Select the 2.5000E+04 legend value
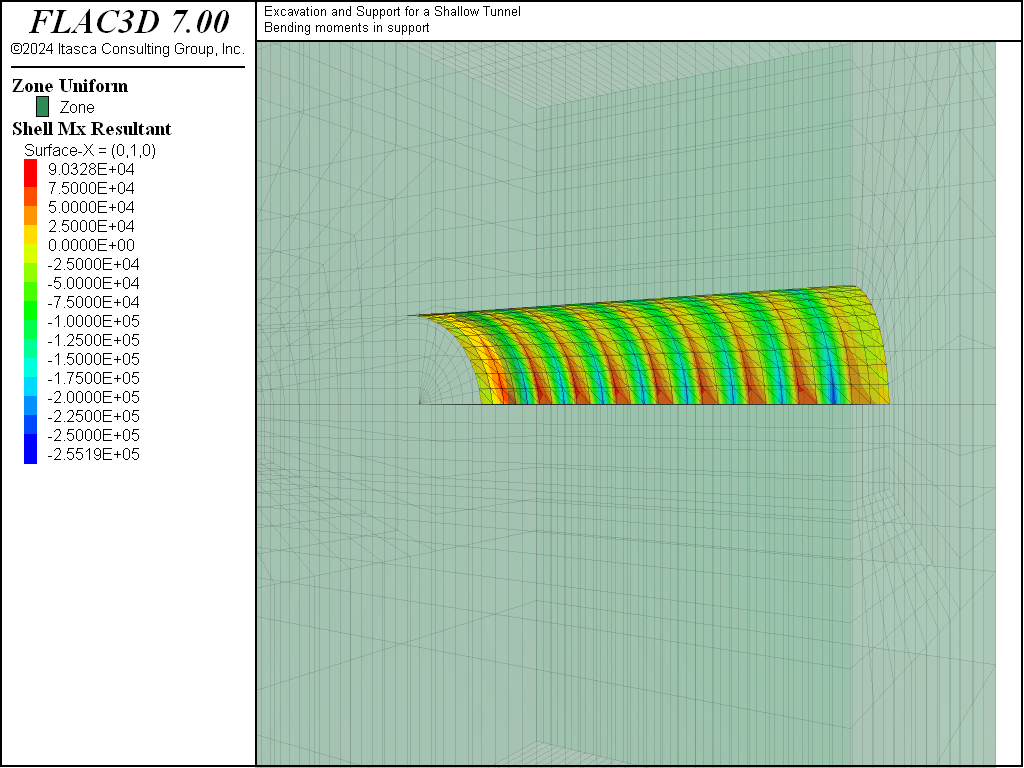This screenshot has width=1024, height=768. 91,226
